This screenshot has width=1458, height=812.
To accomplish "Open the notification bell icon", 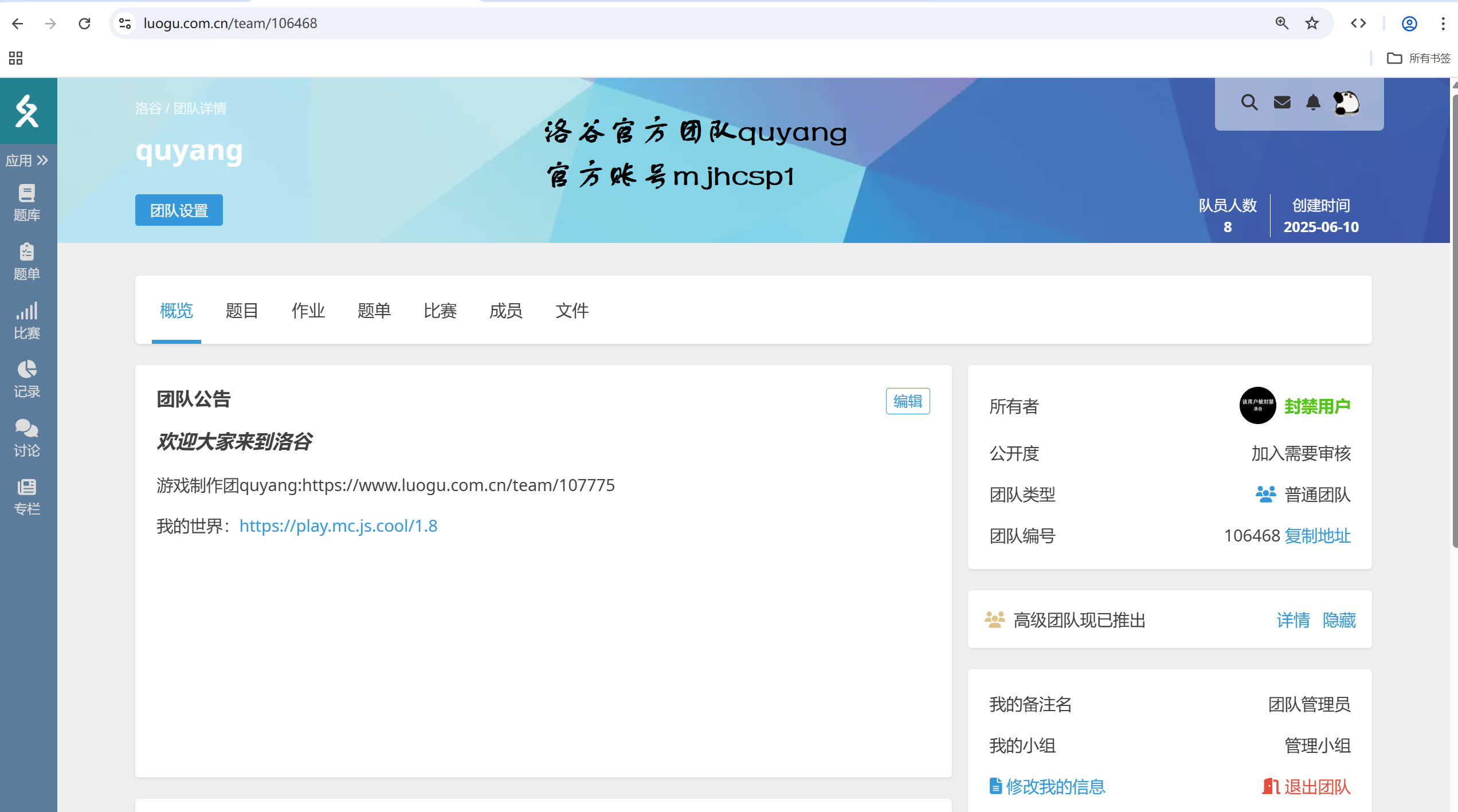I will 1313,103.
